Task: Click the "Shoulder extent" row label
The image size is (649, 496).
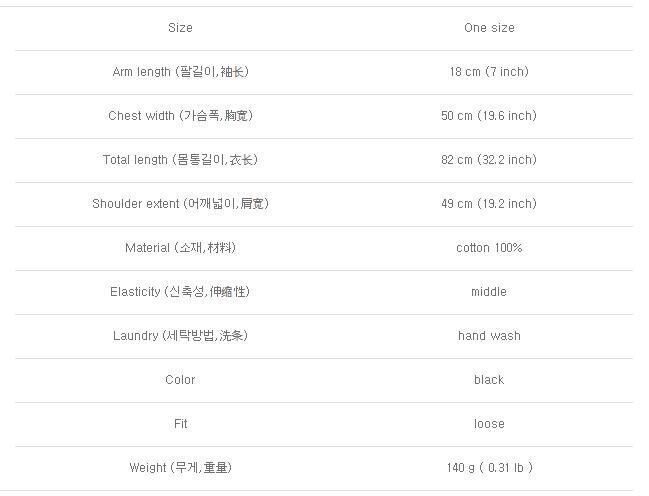Action: coord(180,204)
